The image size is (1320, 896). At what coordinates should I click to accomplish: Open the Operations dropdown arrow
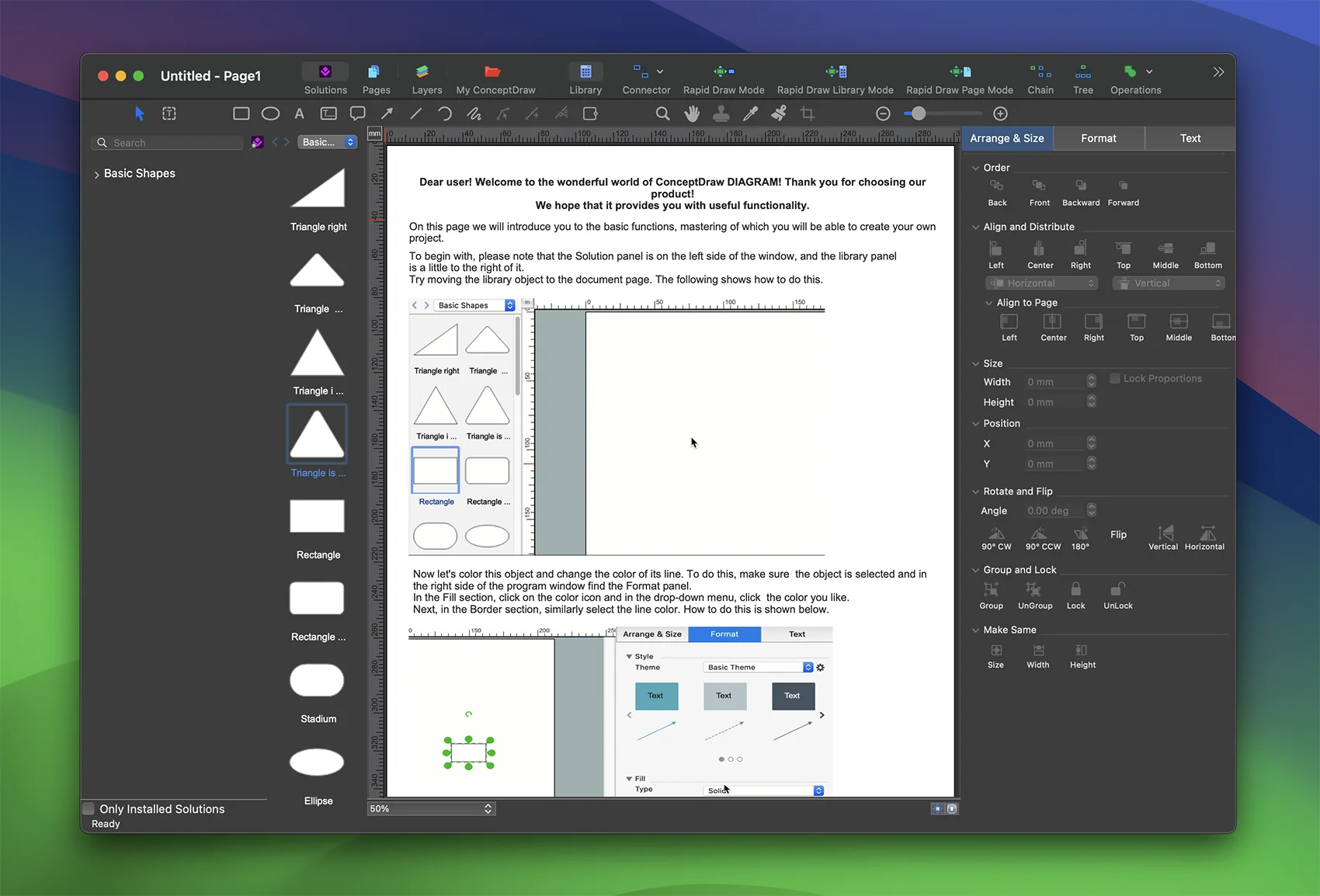point(1149,71)
